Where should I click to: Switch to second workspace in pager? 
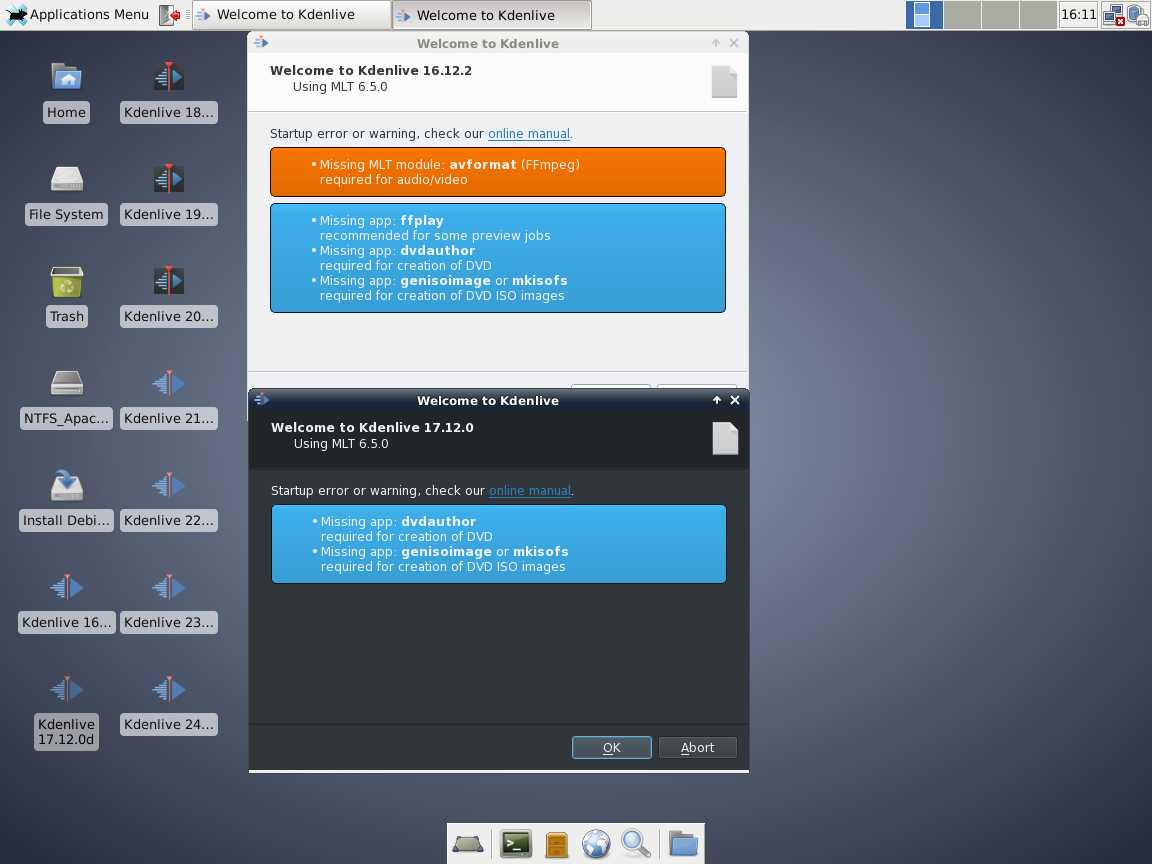click(x=962, y=15)
